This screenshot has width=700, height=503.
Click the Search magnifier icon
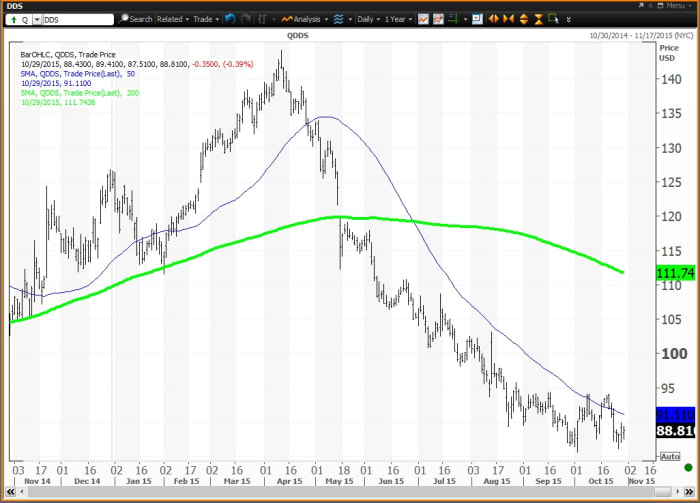point(124,19)
